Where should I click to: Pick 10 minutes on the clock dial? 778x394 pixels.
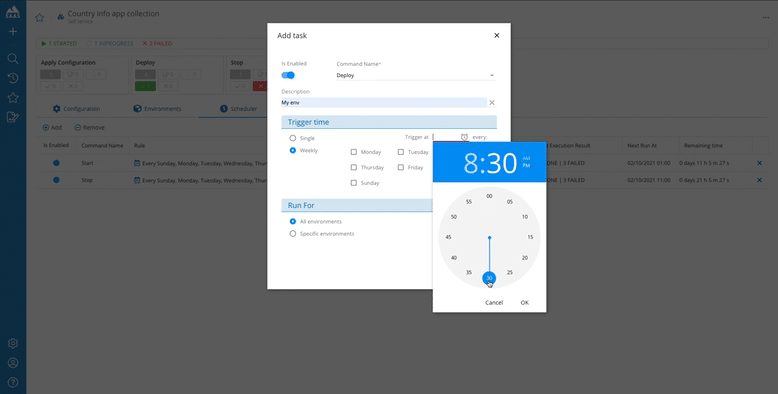[x=525, y=217]
